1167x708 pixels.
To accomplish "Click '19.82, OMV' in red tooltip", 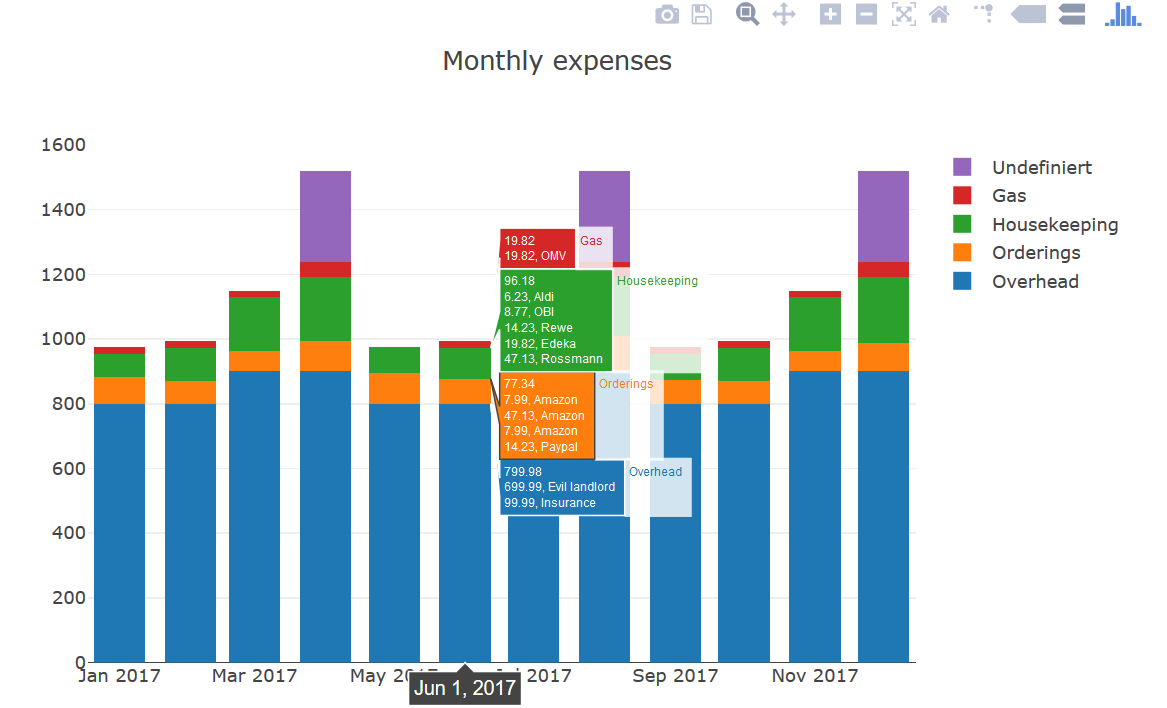I will click(535, 256).
